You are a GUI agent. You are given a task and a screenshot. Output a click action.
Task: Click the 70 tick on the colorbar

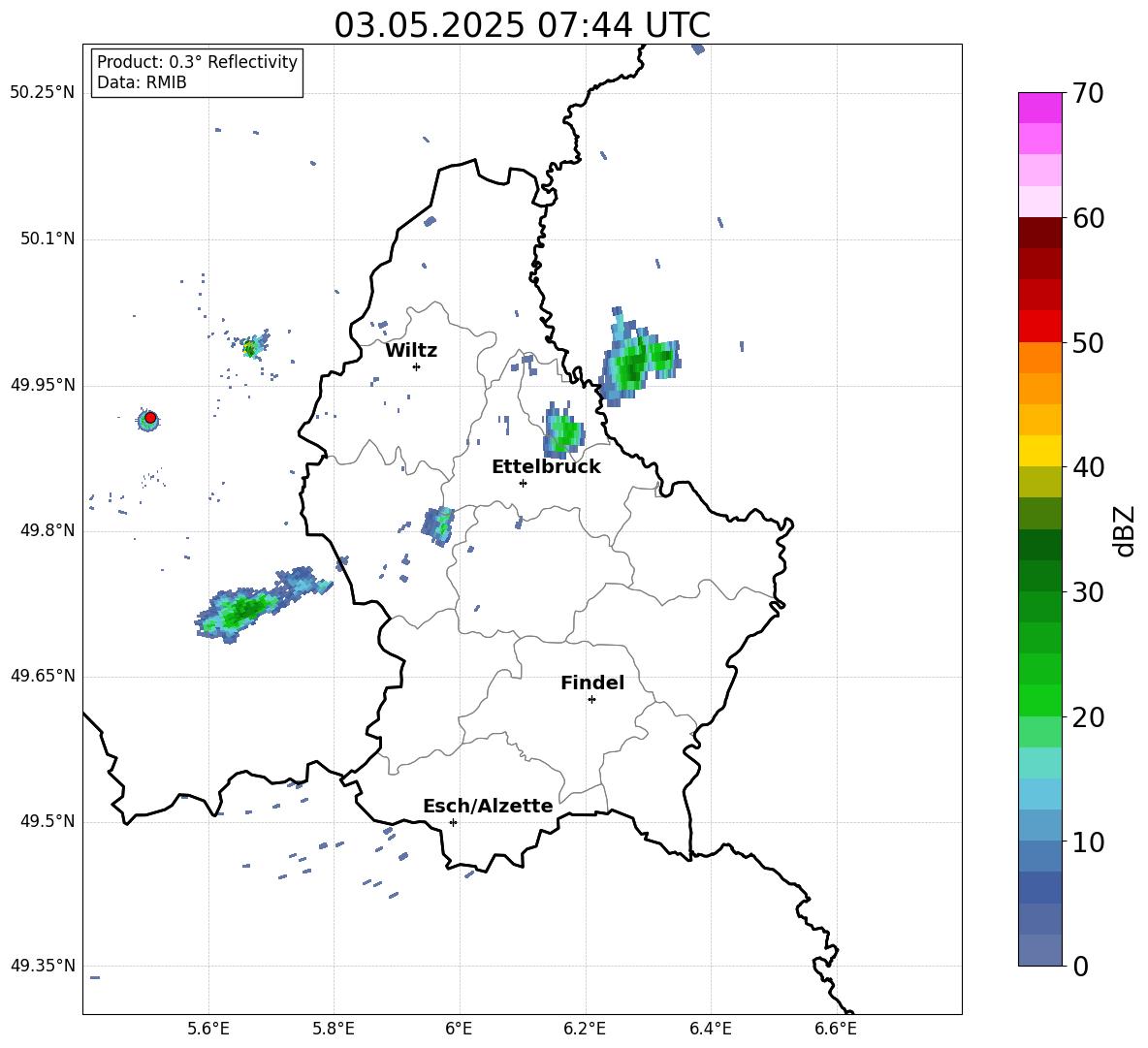pyautogui.click(x=1088, y=93)
